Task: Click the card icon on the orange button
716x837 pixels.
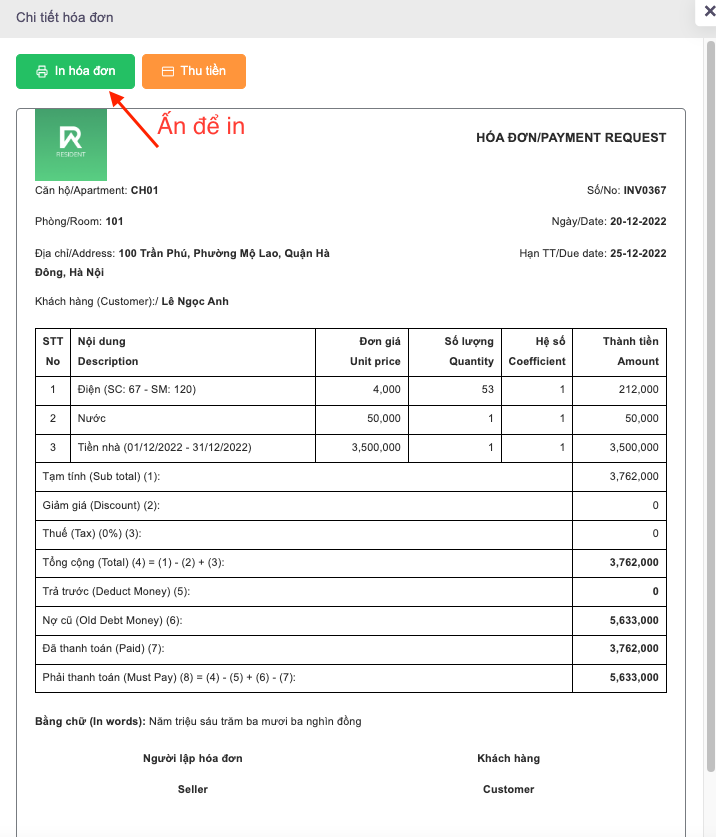Action: [168, 72]
